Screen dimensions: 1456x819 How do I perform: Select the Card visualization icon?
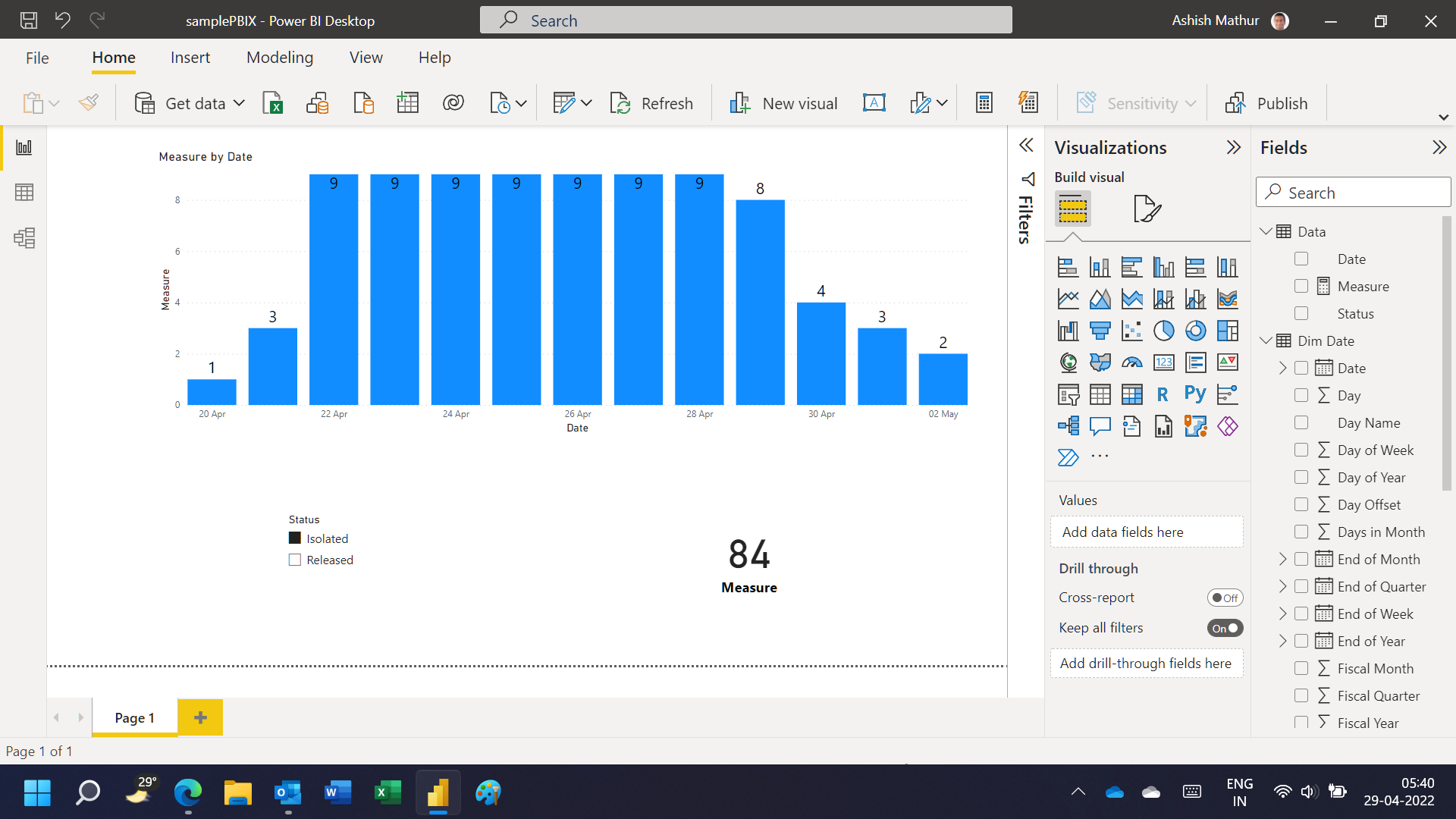click(x=1163, y=362)
